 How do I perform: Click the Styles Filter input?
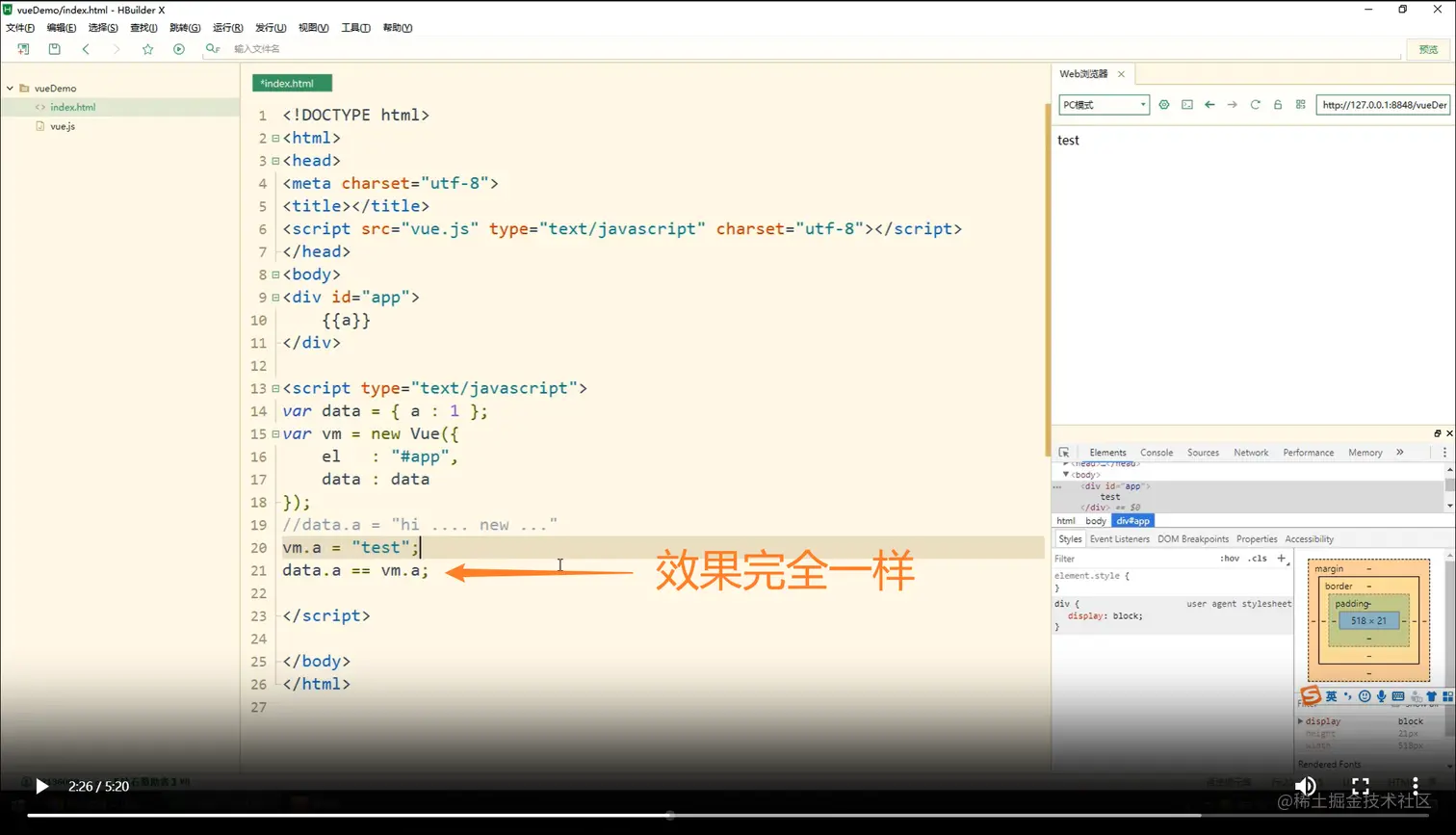click(x=1131, y=559)
